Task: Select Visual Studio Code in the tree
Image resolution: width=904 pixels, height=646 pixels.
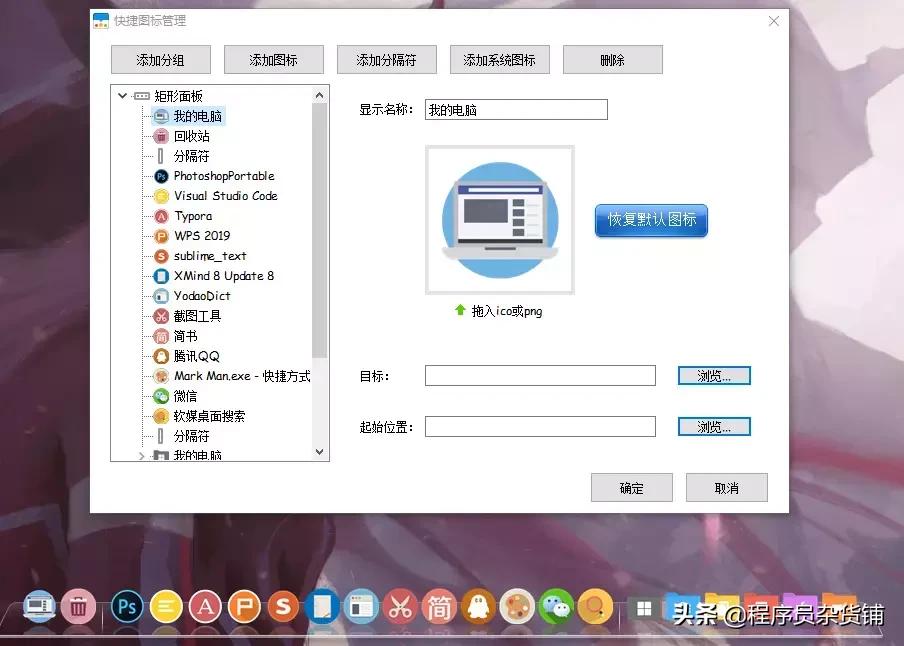Action: tap(219, 196)
